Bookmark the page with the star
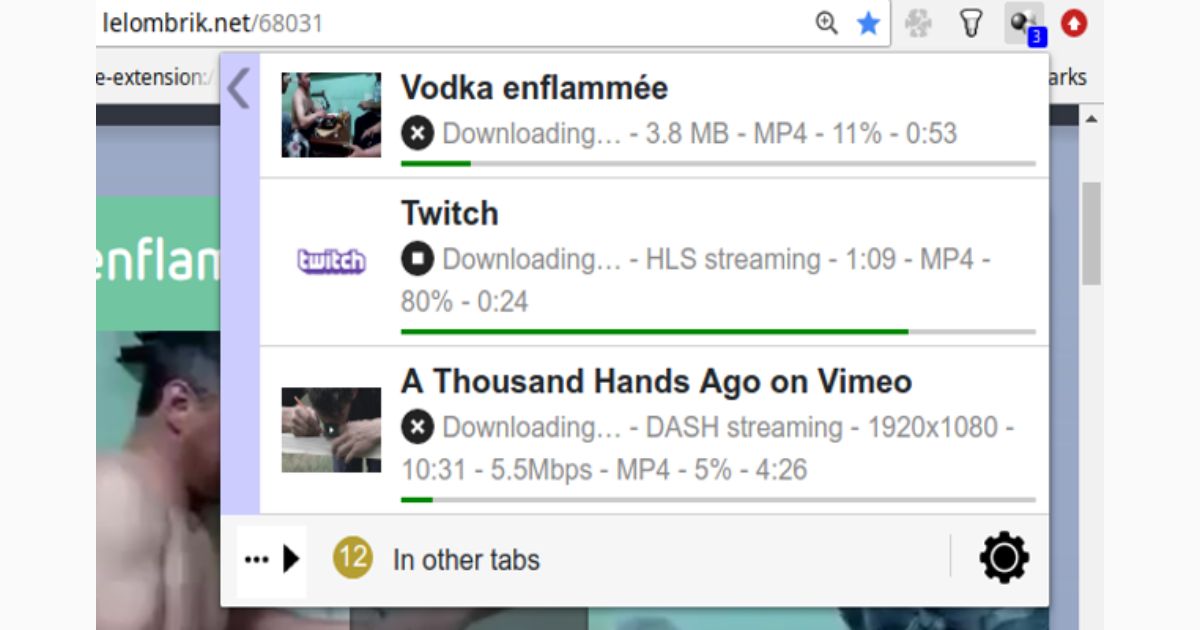This screenshot has width=1200, height=630. pyautogui.click(x=868, y=23)
